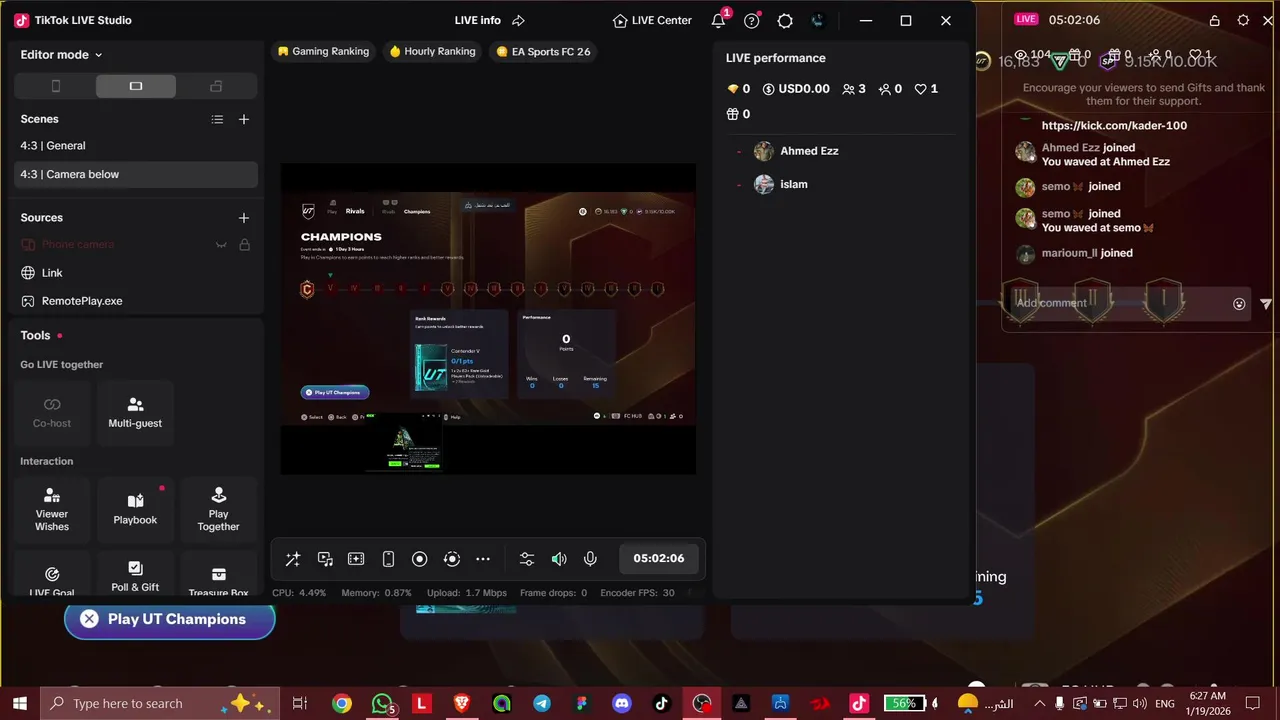Open Viewer Wishes interaction
This screenshot has width=1280, height=720.
[x=52, y=510]
